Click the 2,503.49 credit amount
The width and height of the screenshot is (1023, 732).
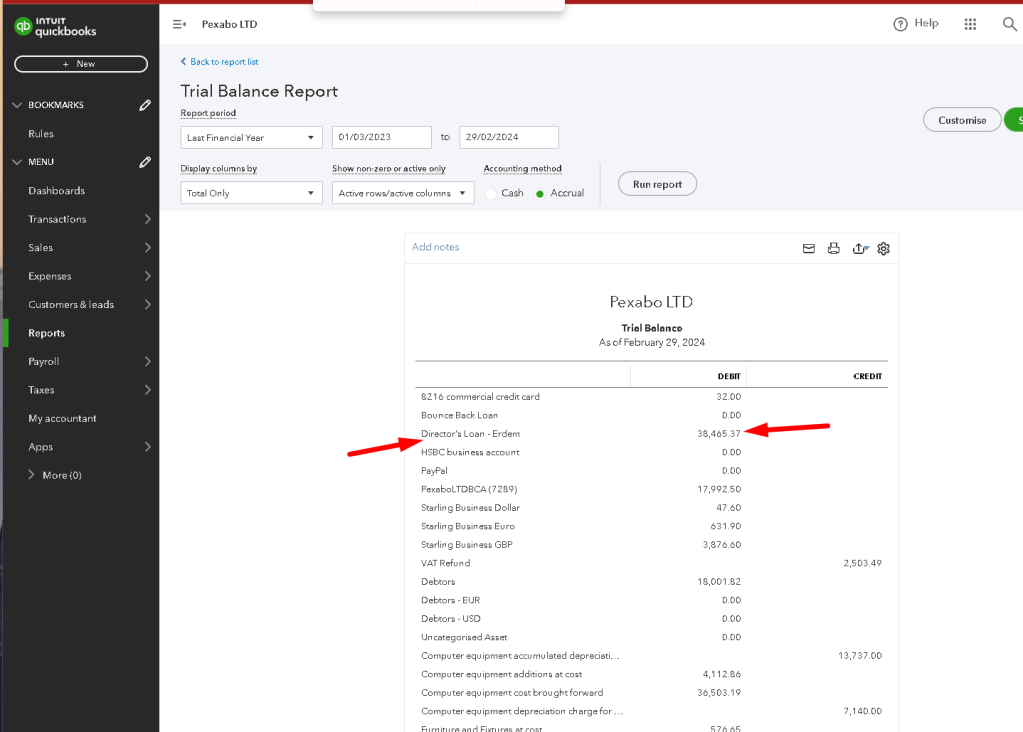tap(863, 563)
